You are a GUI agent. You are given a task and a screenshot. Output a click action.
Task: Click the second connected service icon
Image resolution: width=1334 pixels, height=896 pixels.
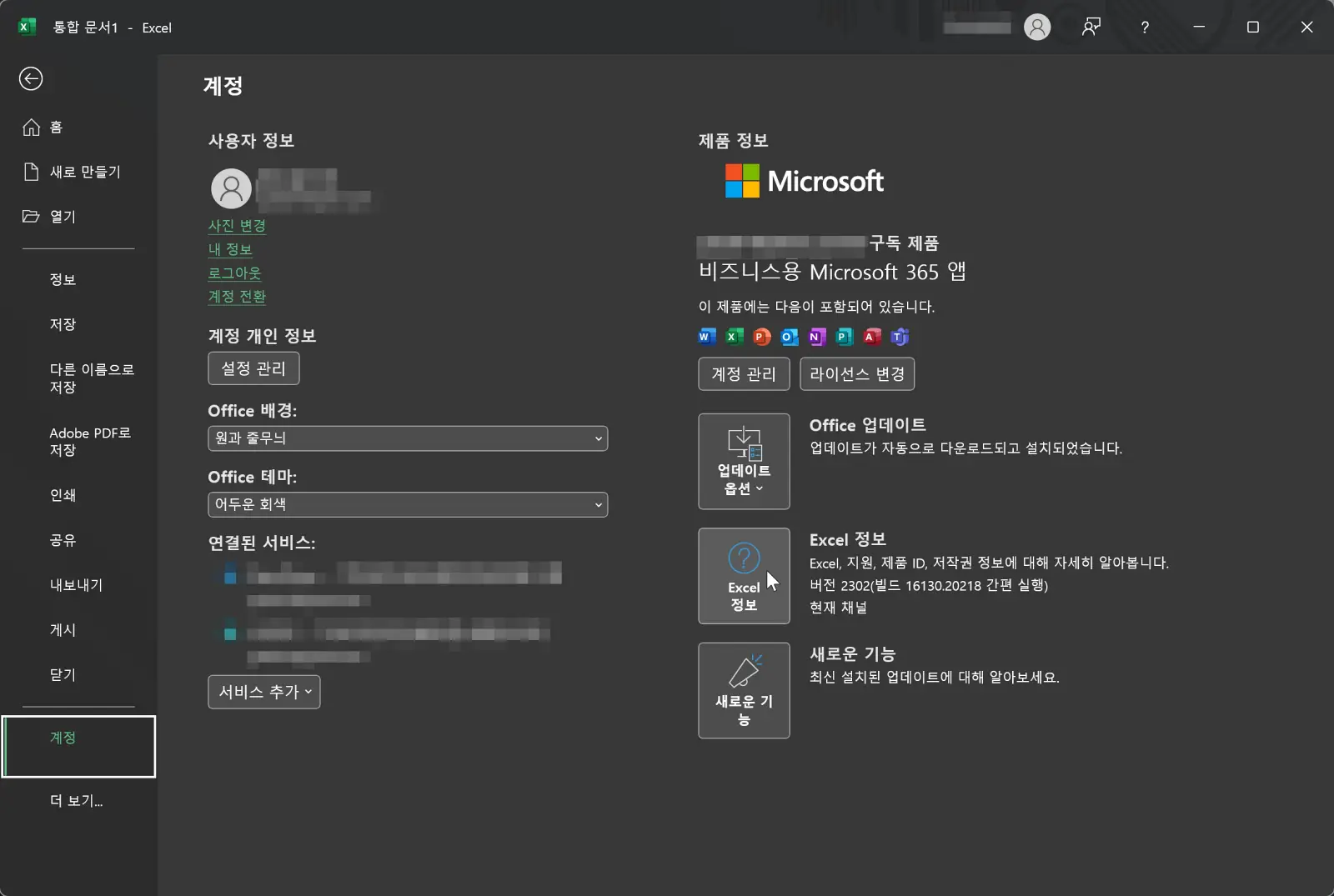pos(230,633)
